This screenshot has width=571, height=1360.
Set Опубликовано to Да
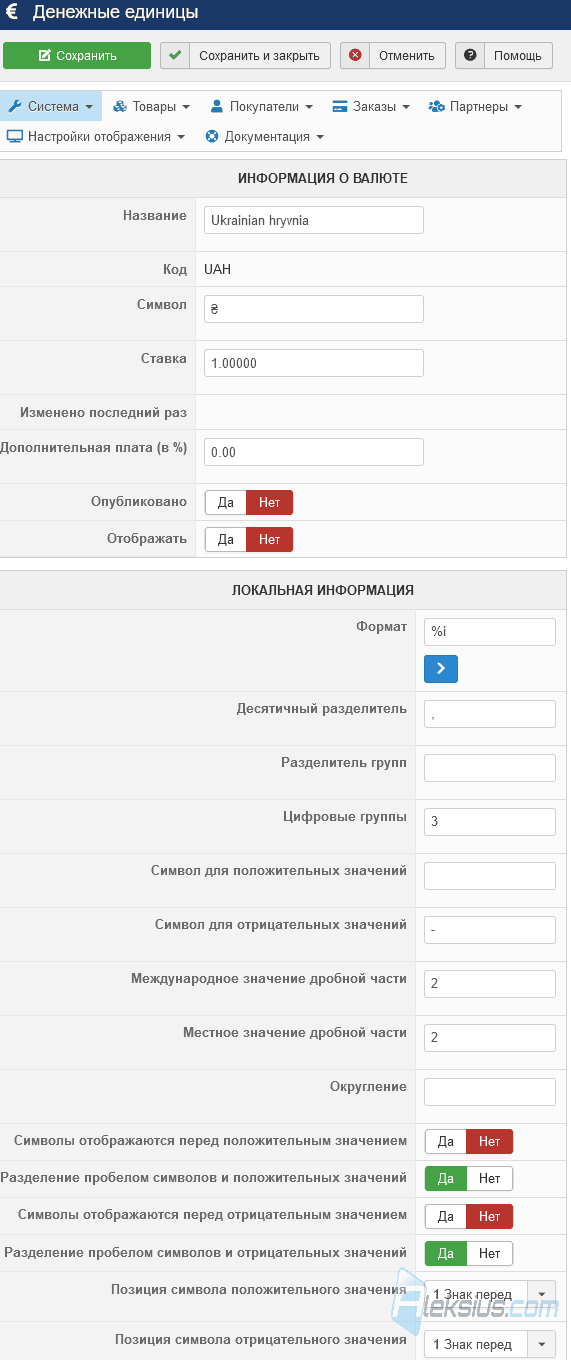tap(226, 503)
